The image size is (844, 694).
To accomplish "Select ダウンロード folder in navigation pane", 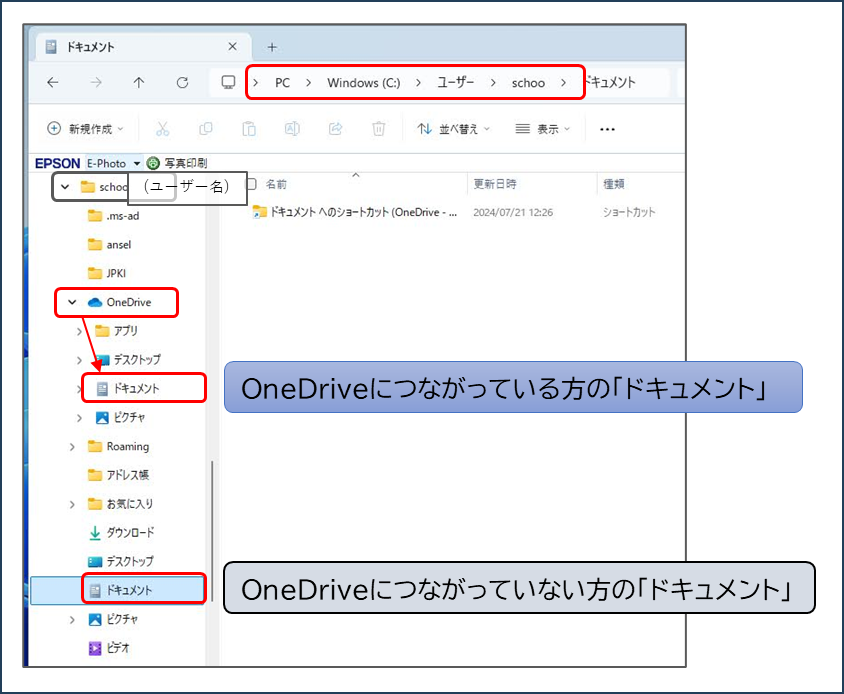I will point(130,533).
